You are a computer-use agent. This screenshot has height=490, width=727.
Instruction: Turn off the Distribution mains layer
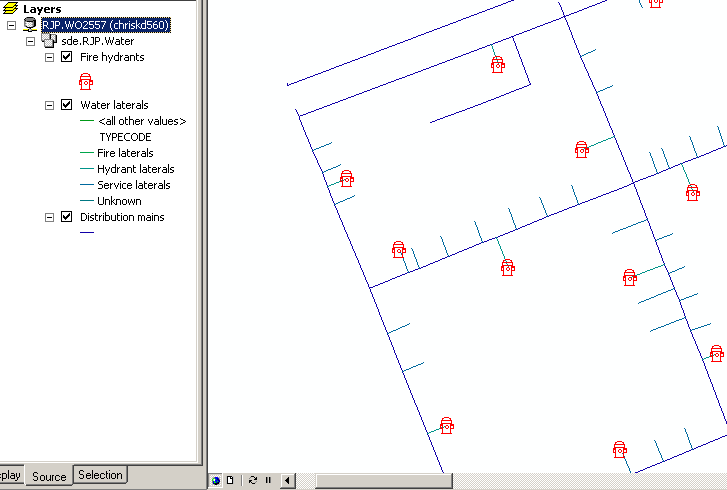(x=67, y=217)
